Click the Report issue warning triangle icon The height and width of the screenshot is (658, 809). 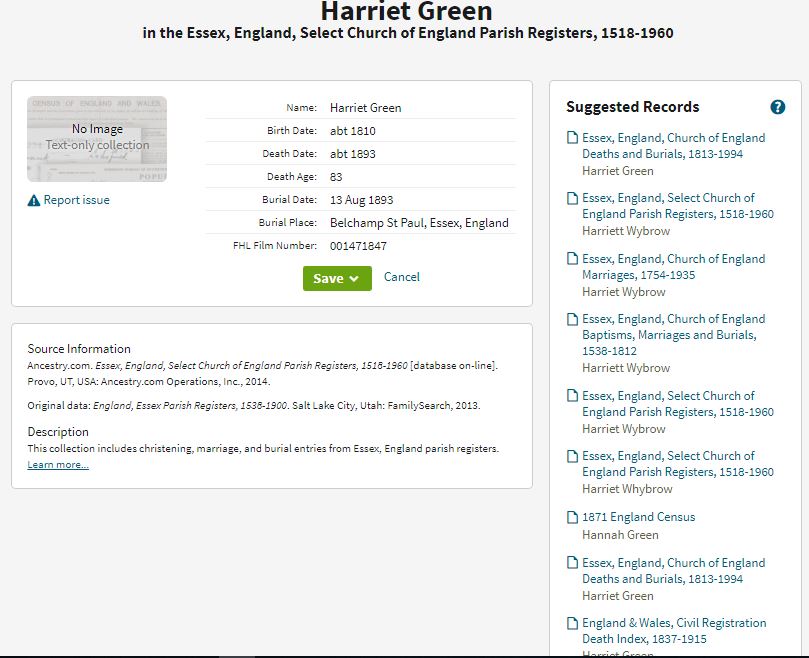[34, 200]
